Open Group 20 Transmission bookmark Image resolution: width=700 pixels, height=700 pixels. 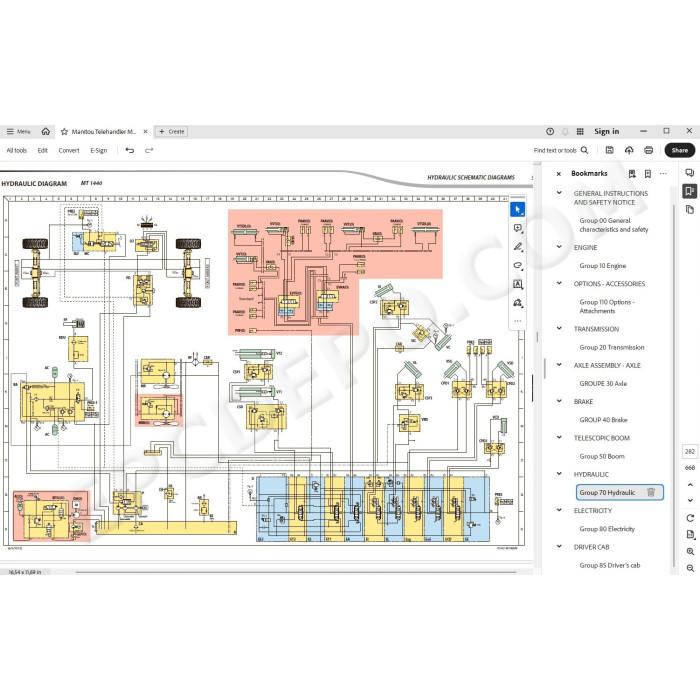coord(612,347)
